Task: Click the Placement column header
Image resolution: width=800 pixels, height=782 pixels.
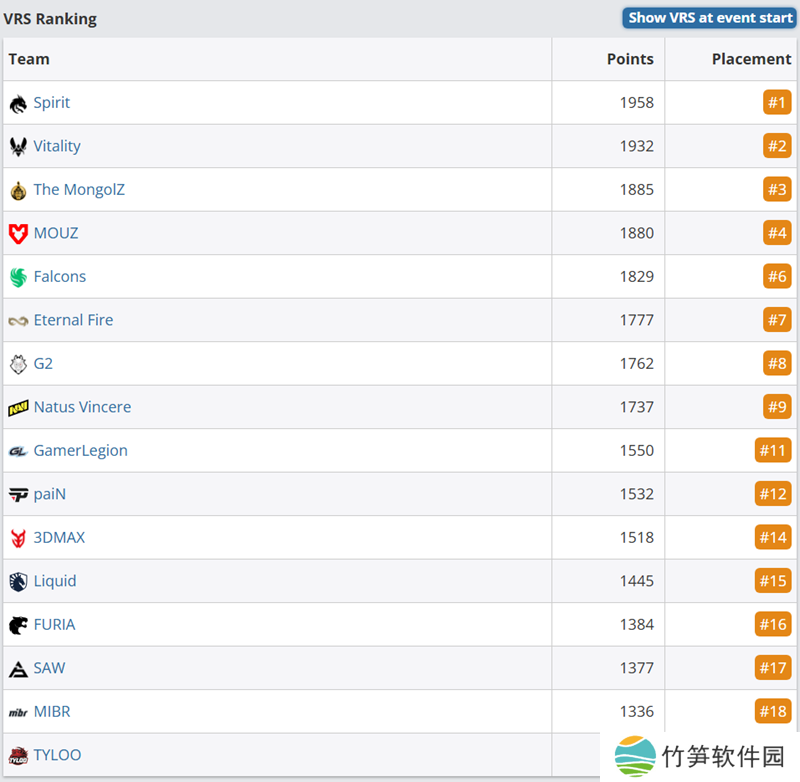Action: [x=751, y=59]
